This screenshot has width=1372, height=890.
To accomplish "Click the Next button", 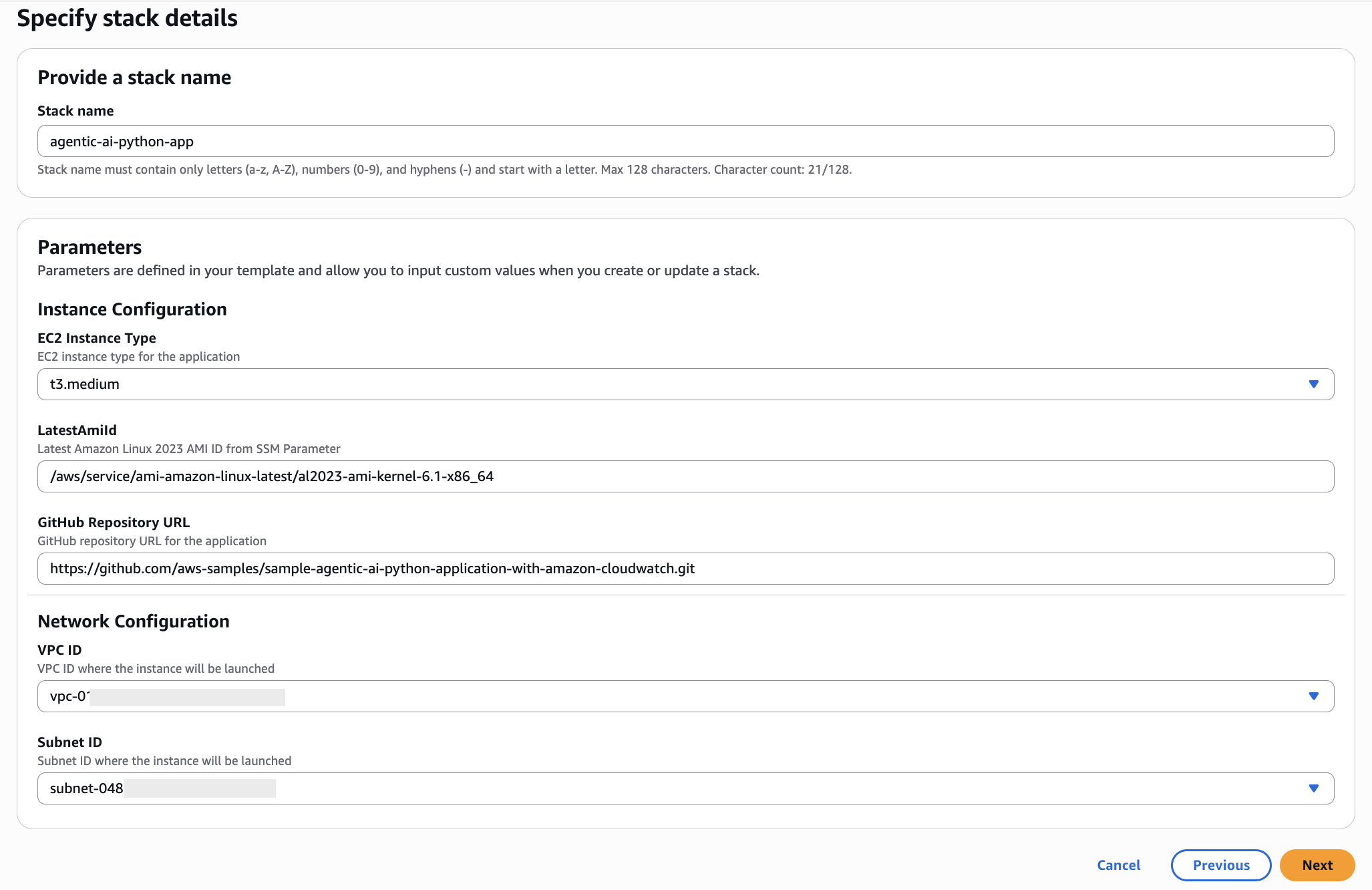I will click(x=1317, y=865).
